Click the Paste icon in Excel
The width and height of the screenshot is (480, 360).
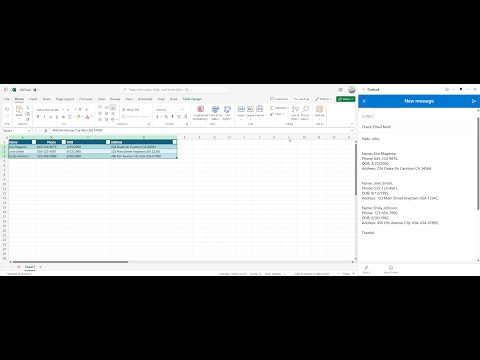pos(19,110)
